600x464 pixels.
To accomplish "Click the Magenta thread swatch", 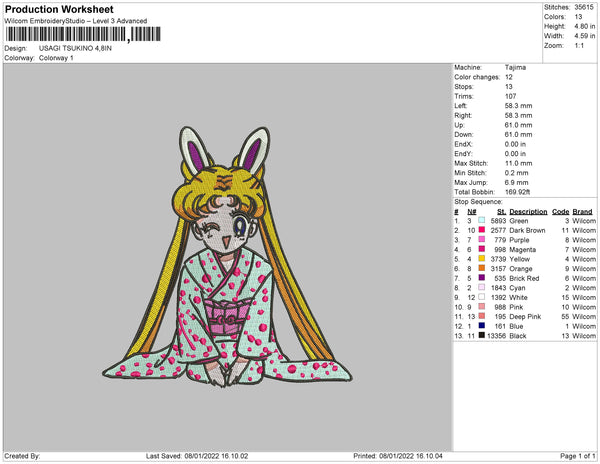I will (481, 249).
